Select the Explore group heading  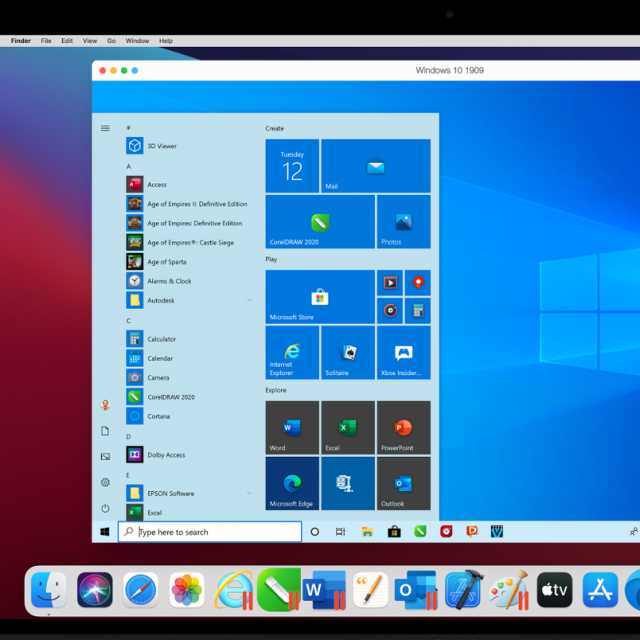(x=276, y=390)
